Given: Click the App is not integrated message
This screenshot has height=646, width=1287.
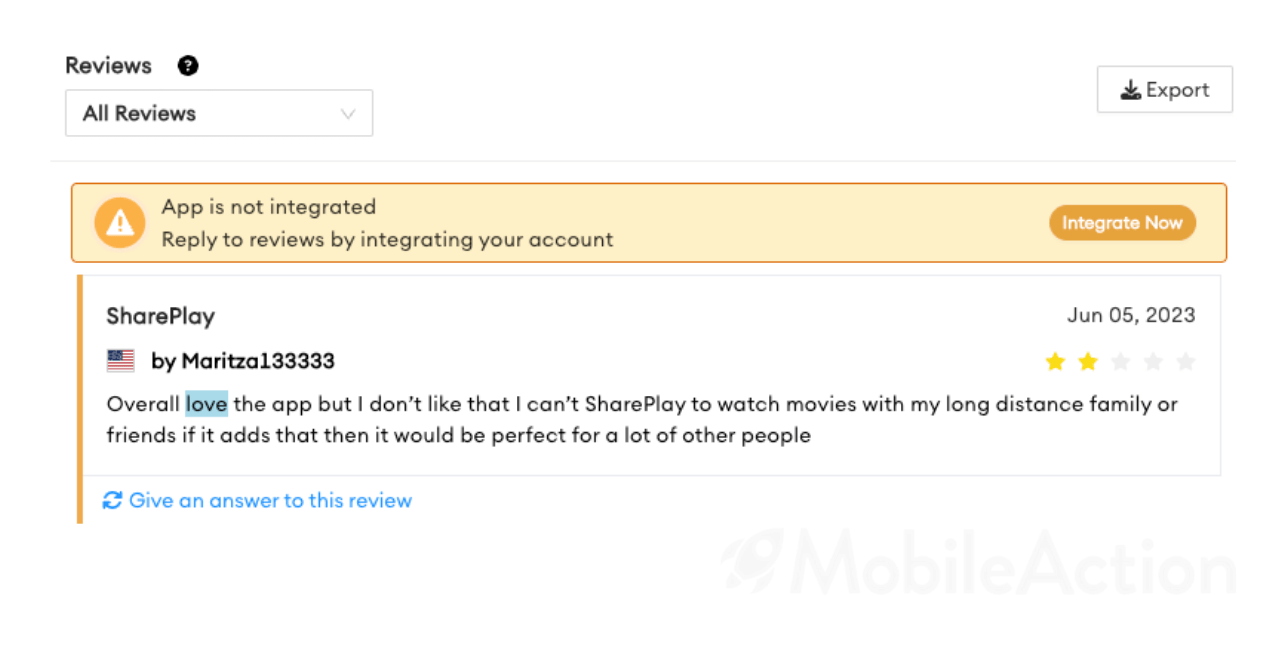Looking at the screenshot, I should tap(269, 207).
